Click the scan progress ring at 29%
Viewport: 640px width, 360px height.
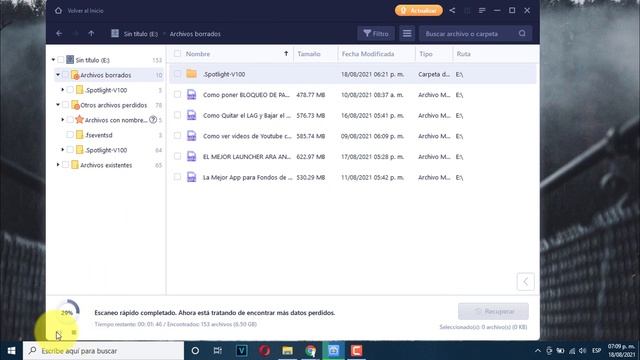click(68, 313)
